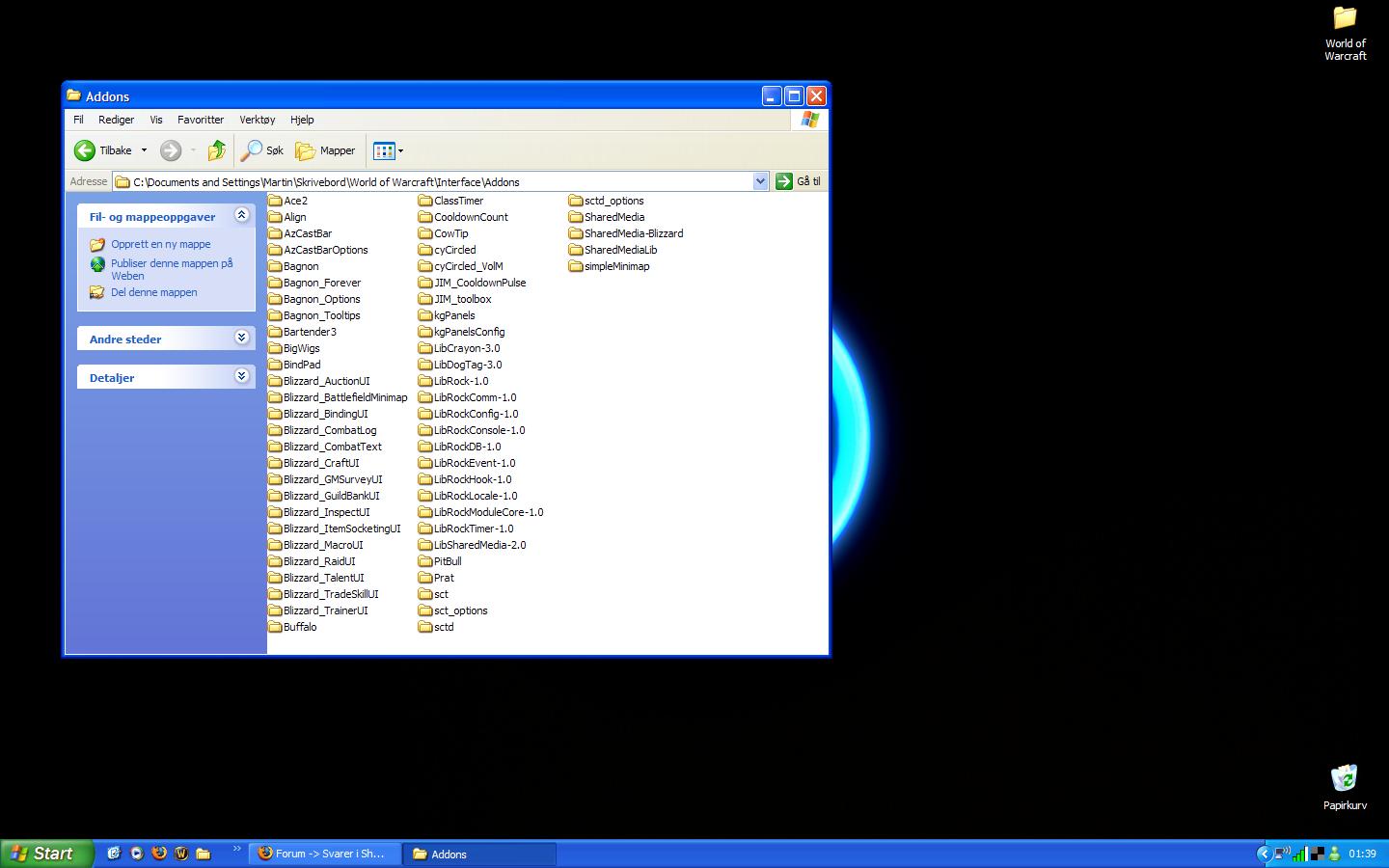Click the taskbar clock showing 01:39
The image size is (1389, 868).
point(1362,854)
